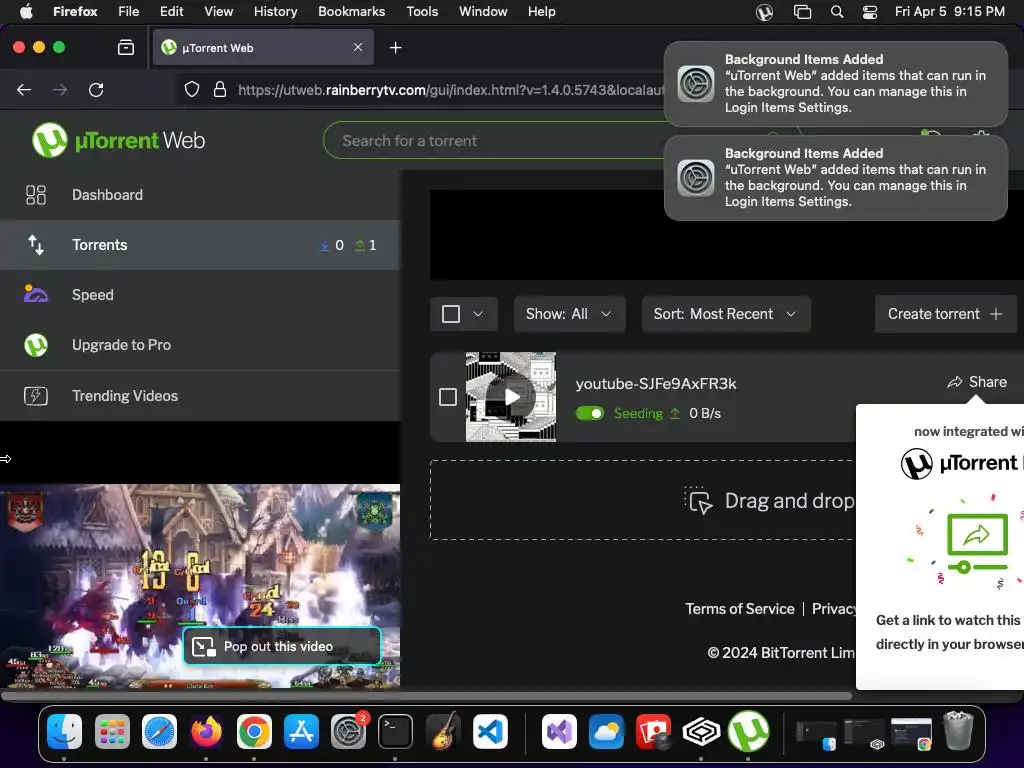The image size is (1024, 768).
Task: Open the Show: All filter dropdown
Action: [569, 314]
